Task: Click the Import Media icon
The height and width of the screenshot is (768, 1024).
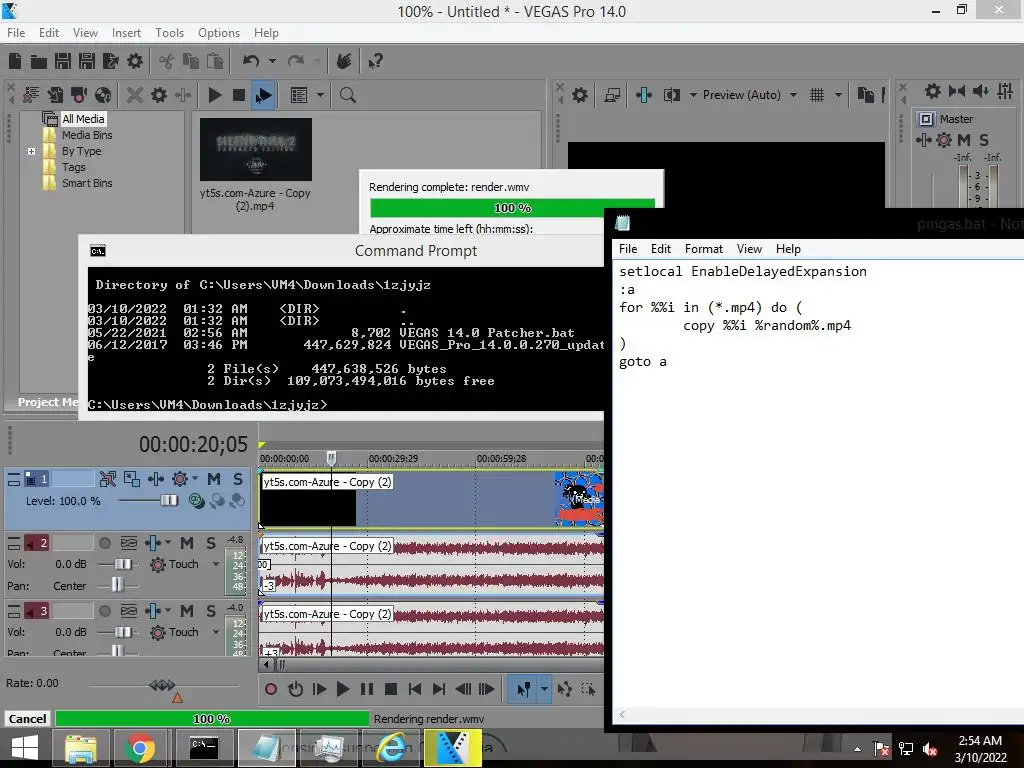Action: (x=56, y=95)
